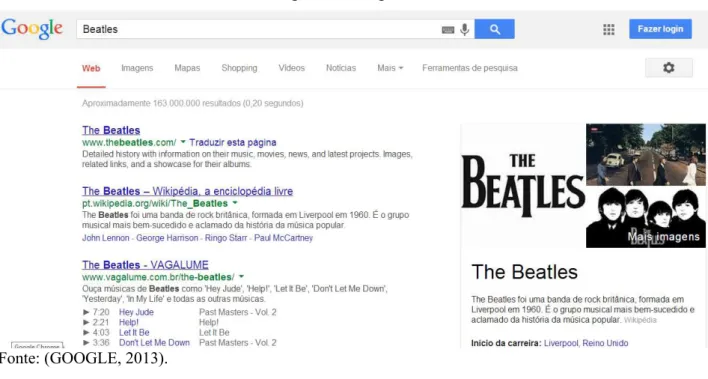Click the www.vagalume.com.br/the-beatles/ URL text
This screenshot has height=379, width=708.
pos(158,277)
